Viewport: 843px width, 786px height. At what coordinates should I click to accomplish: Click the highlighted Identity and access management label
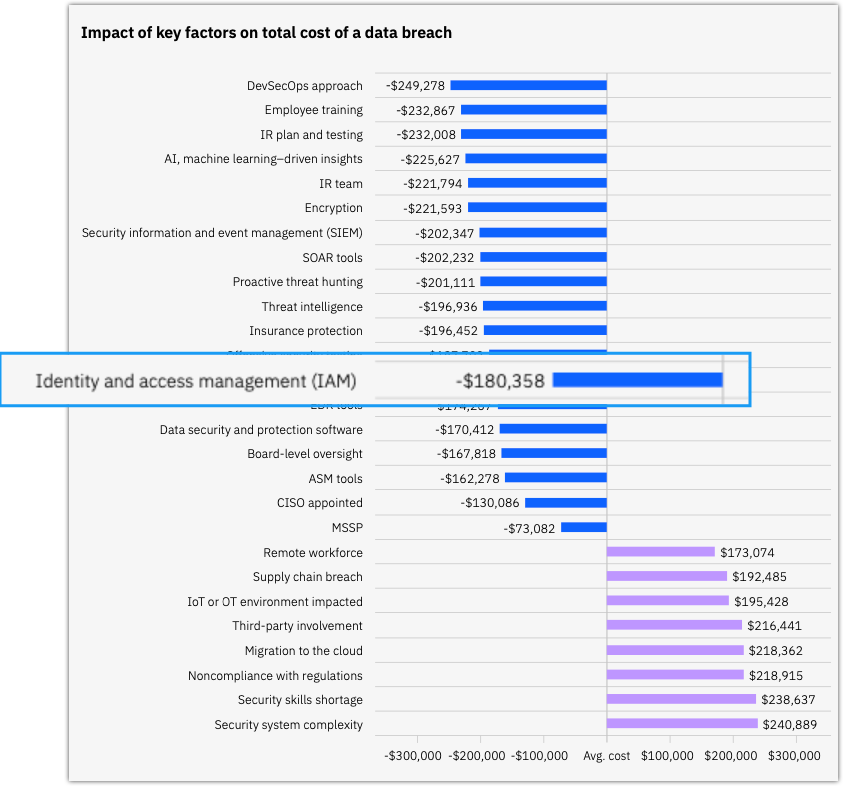click(195, 381)
